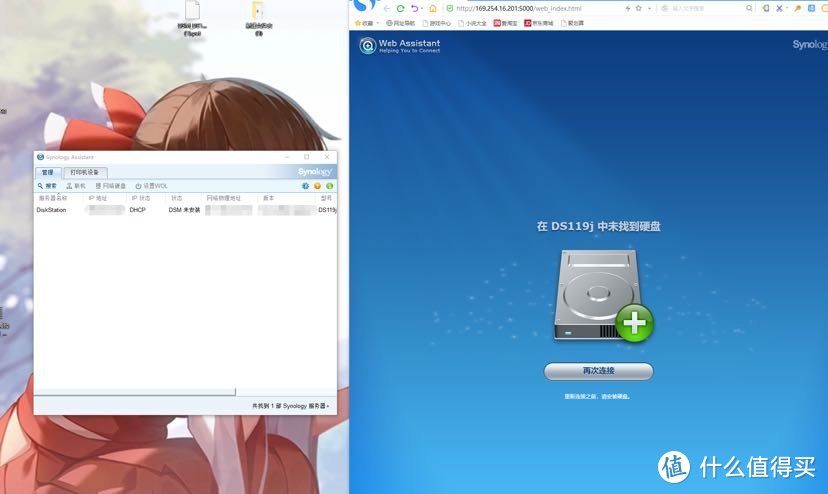Click the browser green refresh icon
This screenshot has width=828, height=494.
[400, 8]
